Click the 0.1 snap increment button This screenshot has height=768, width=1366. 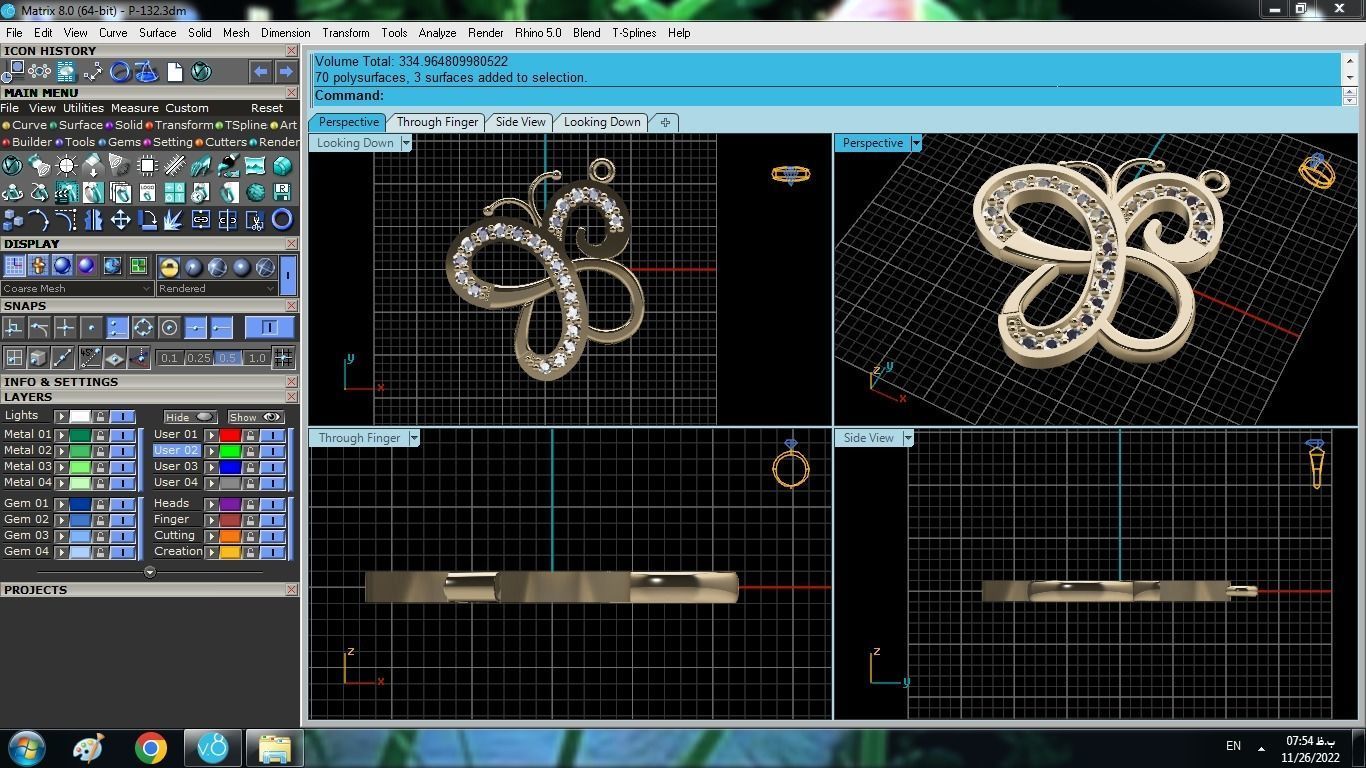[x=169, y=358]
